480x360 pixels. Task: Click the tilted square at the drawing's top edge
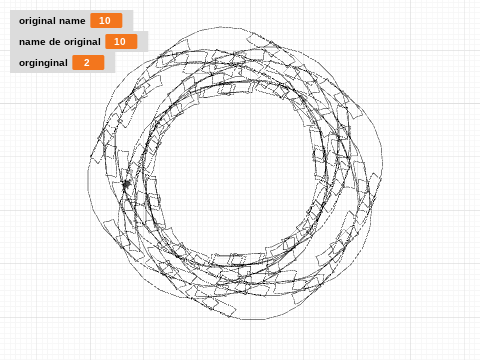click(x=257, y=40)
